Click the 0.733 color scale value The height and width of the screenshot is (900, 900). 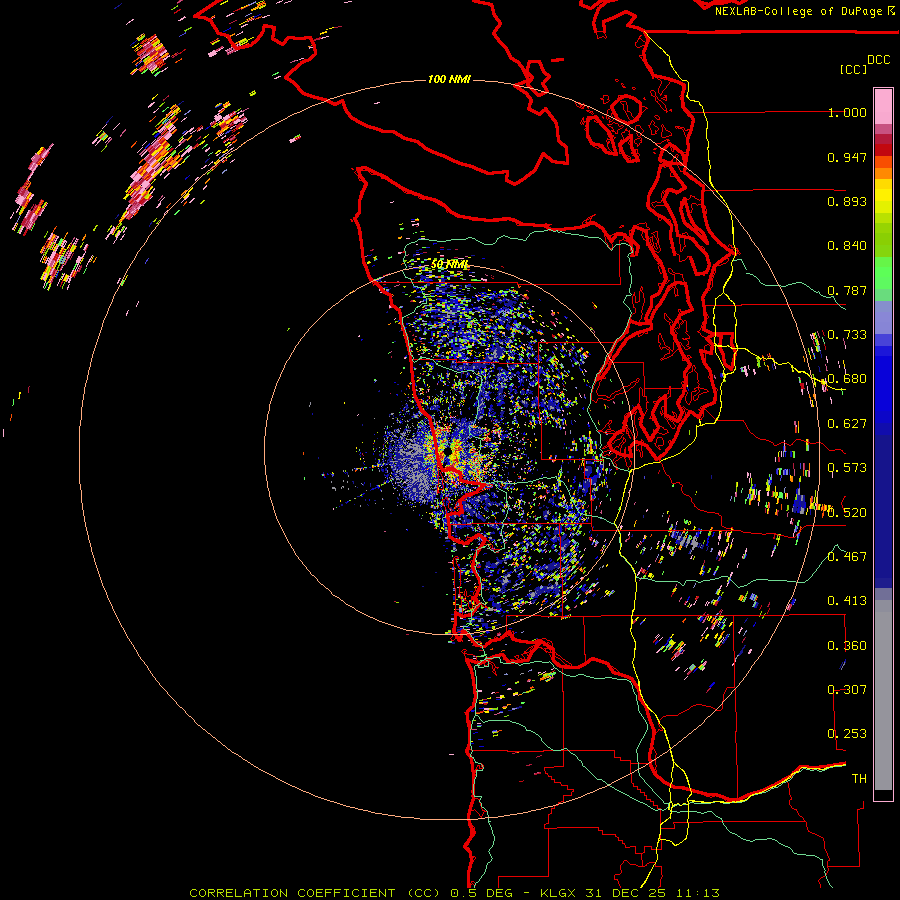click(847, 335)
